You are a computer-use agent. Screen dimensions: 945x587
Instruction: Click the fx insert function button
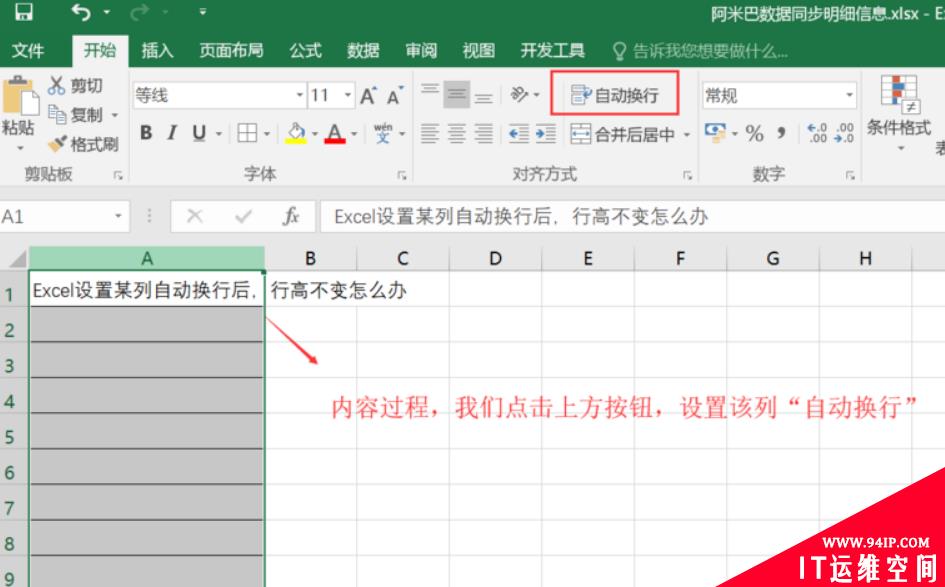tap(291, 216)
